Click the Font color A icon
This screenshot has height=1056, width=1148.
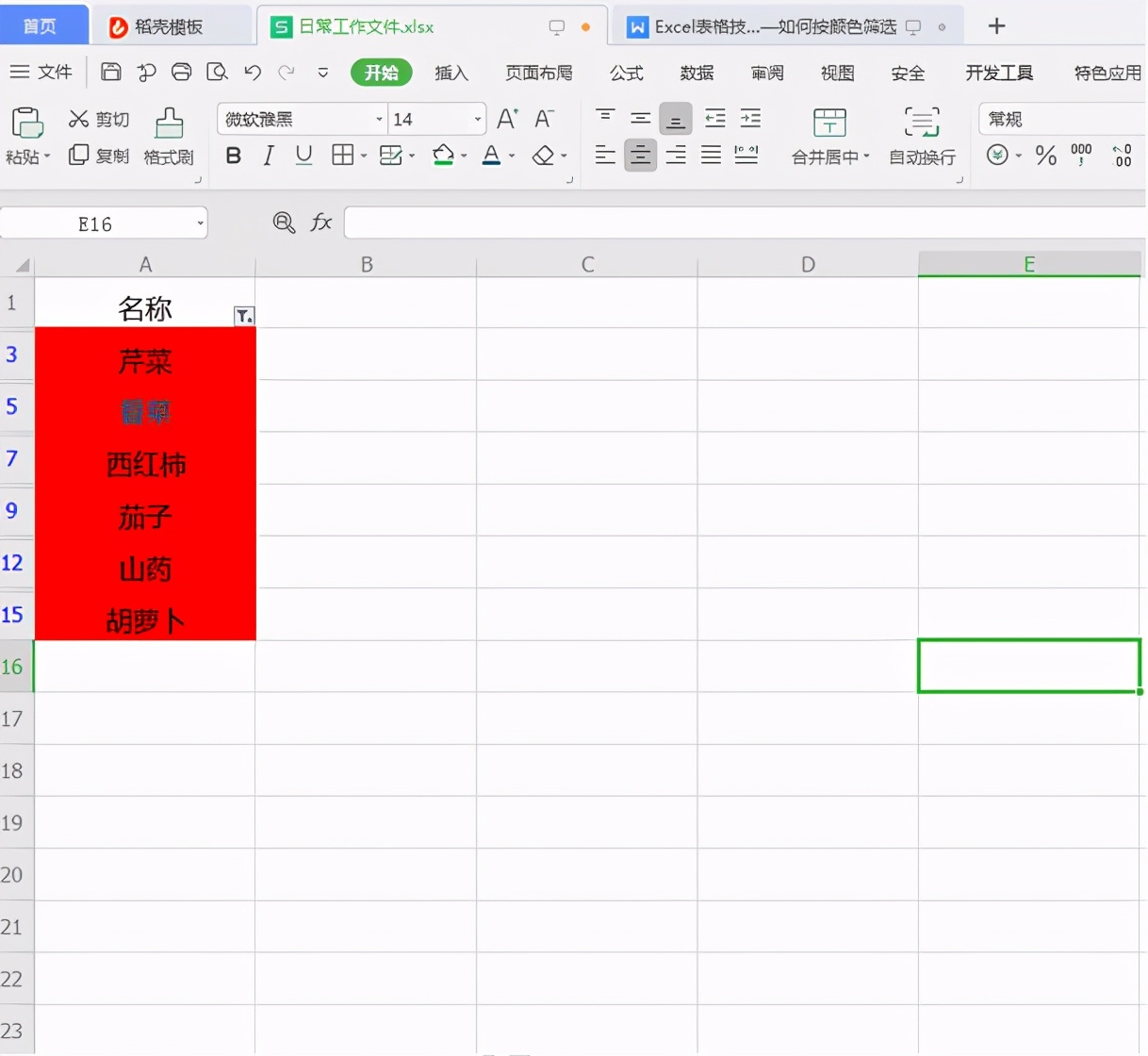491,155
